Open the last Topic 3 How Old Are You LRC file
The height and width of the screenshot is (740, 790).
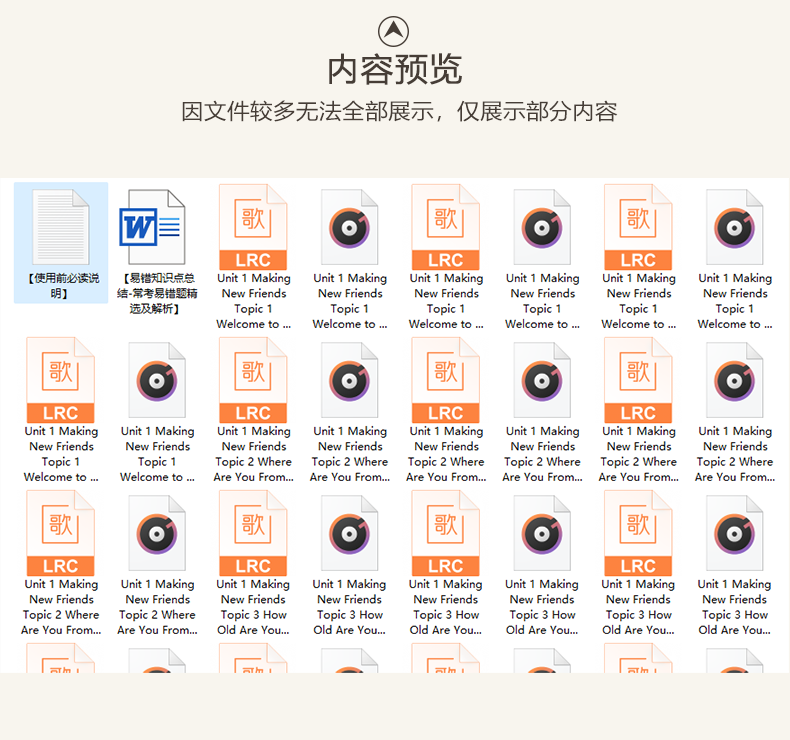(638, 563)
